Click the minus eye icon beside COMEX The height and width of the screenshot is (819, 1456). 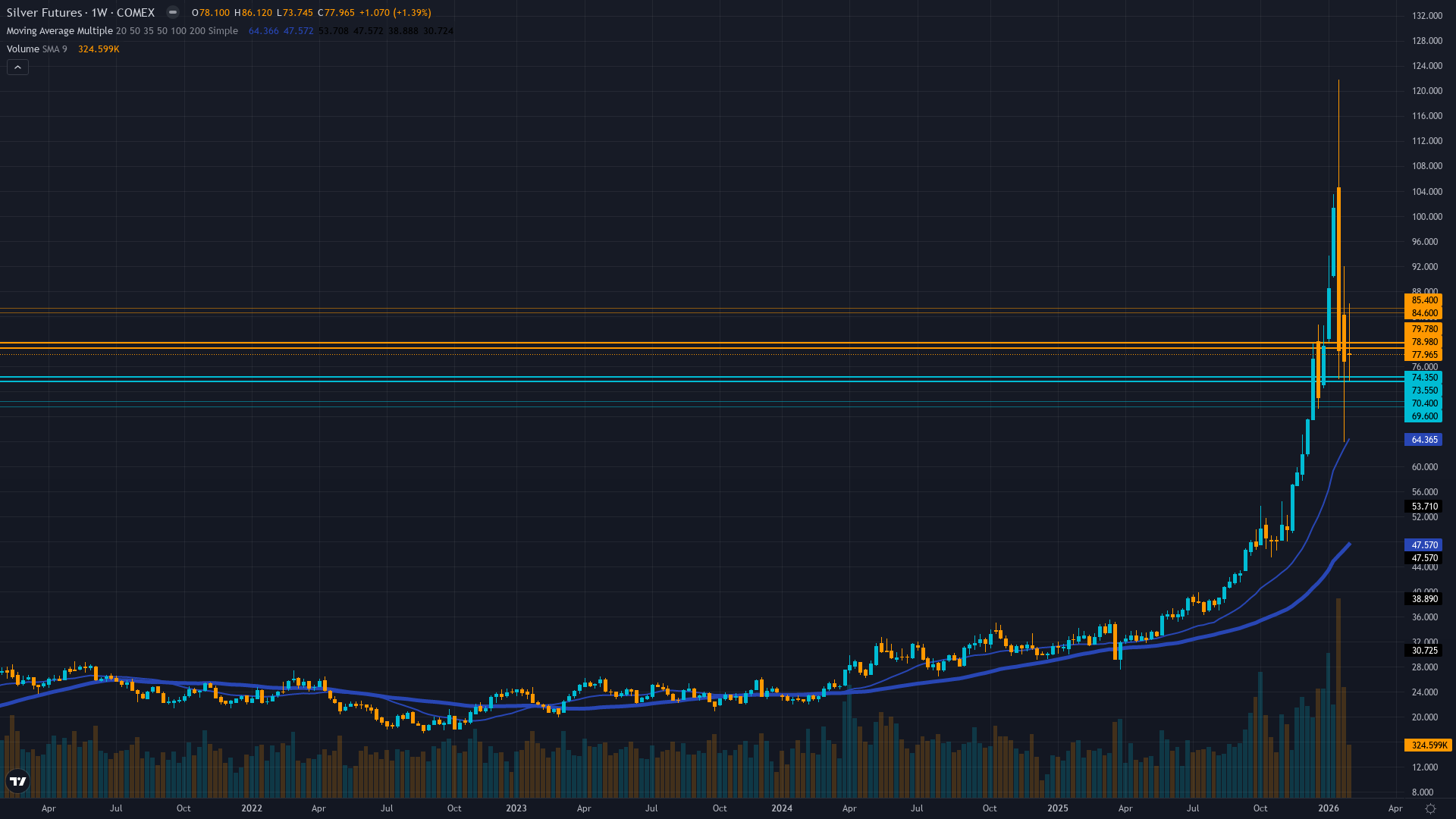point(173,12)
